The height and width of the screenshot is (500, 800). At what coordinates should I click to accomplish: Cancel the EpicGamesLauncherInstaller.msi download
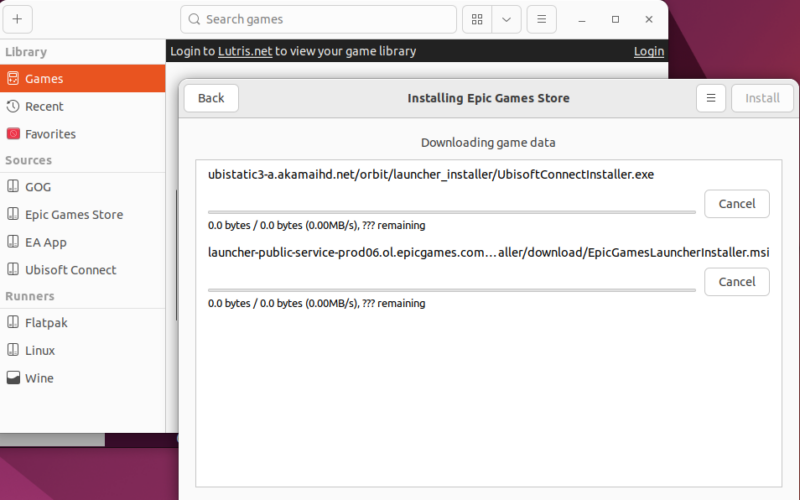pyautogui.click(x=737, y=282)
